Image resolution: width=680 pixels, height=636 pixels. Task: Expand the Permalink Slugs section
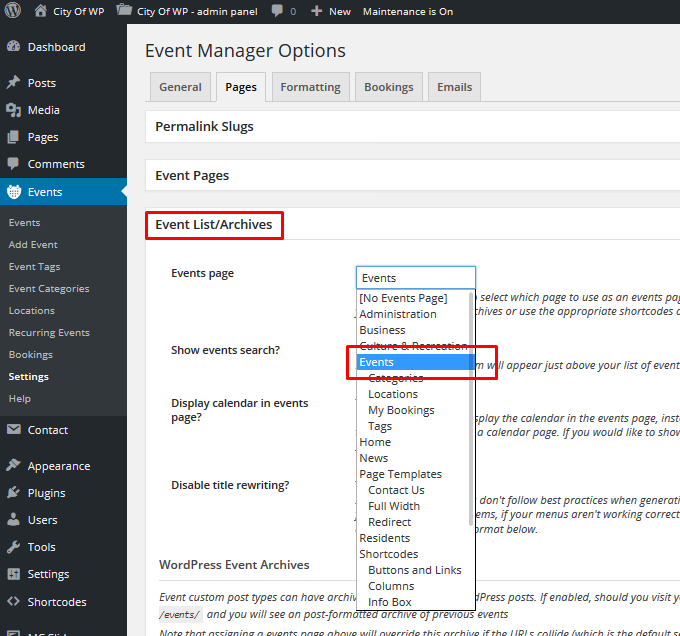pyautogui.click(x=204, y=127)
